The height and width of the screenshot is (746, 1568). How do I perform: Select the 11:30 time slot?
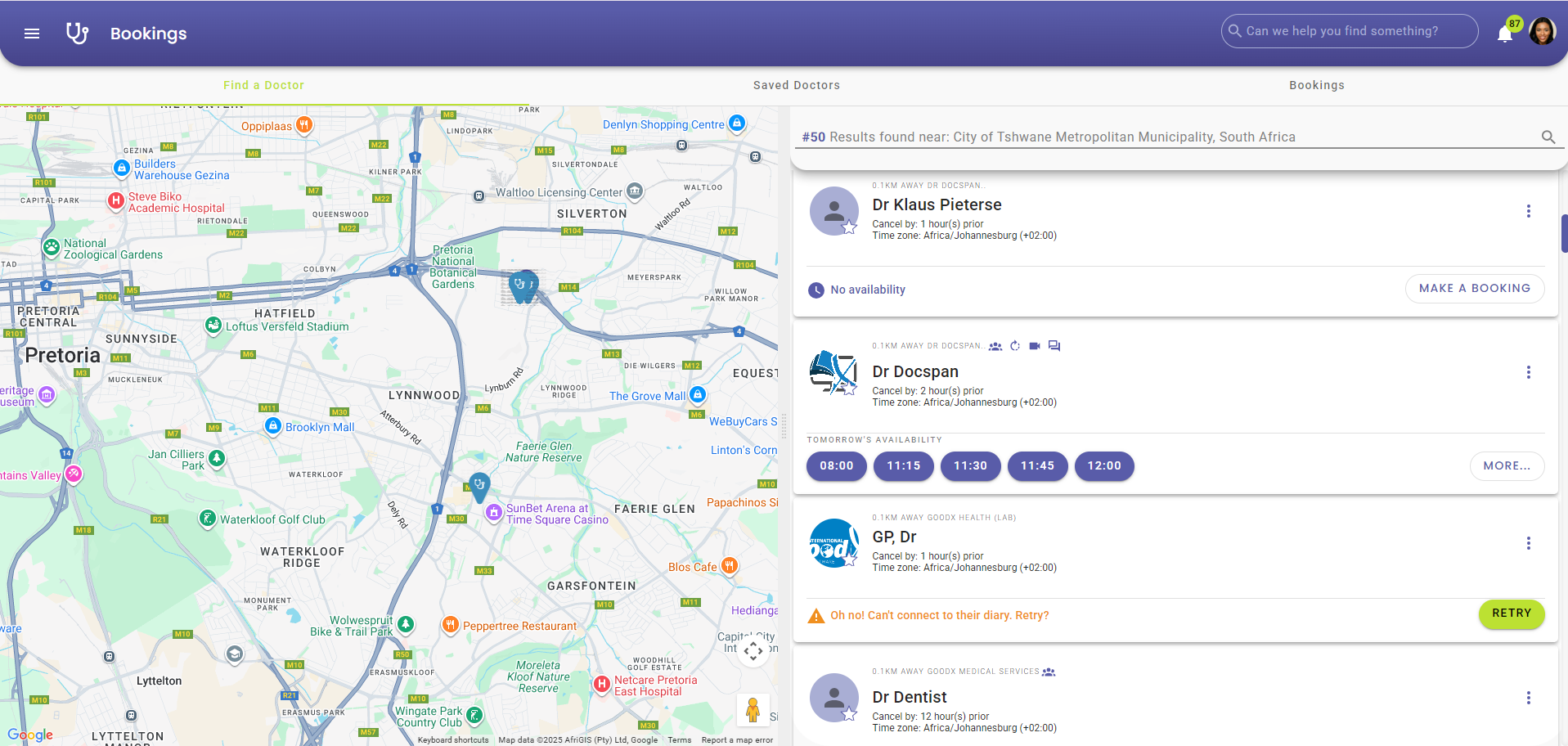coord(971,466)
